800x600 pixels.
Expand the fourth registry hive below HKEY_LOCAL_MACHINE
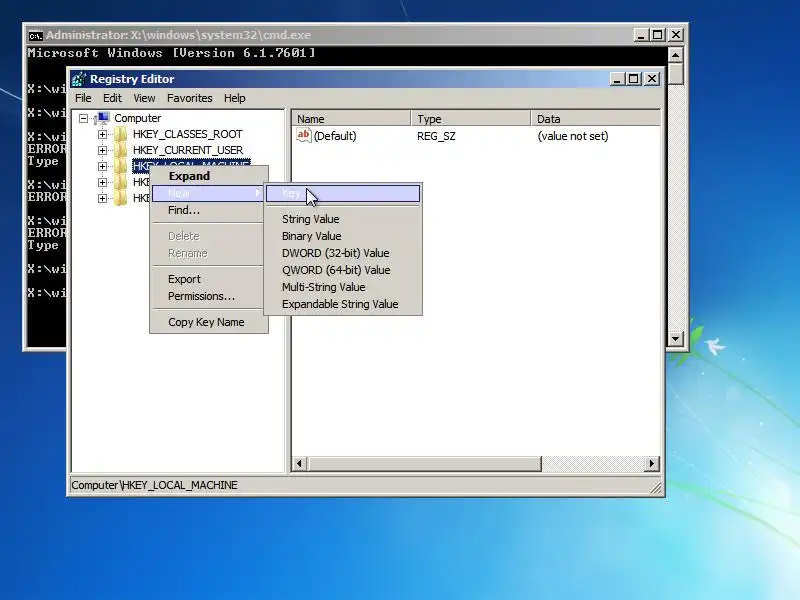(x=102, y=182)
